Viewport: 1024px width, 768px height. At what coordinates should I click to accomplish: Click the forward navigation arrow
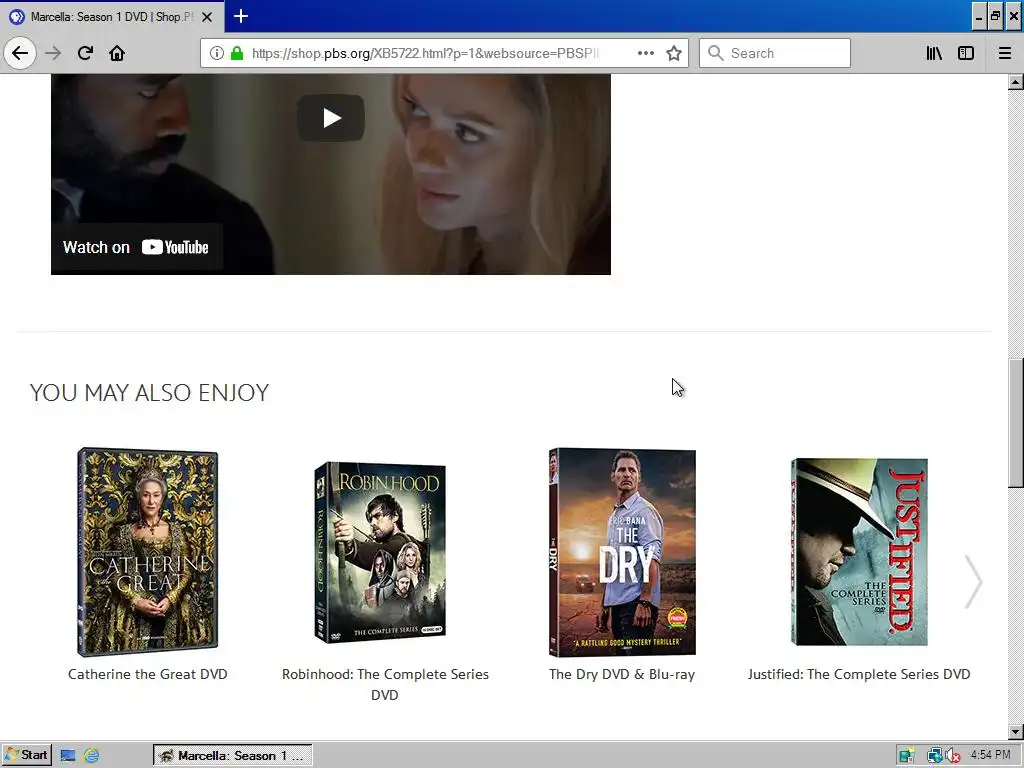click(x=53, y=53)
